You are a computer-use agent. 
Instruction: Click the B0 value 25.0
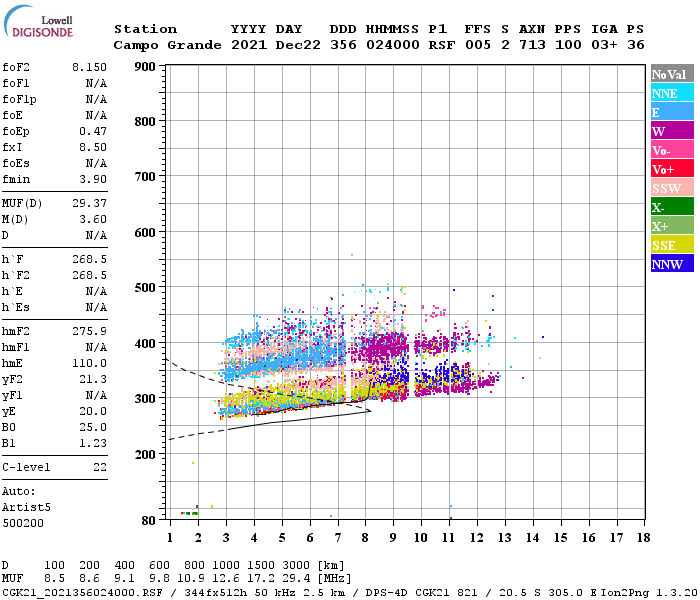[x=93, y=427]
